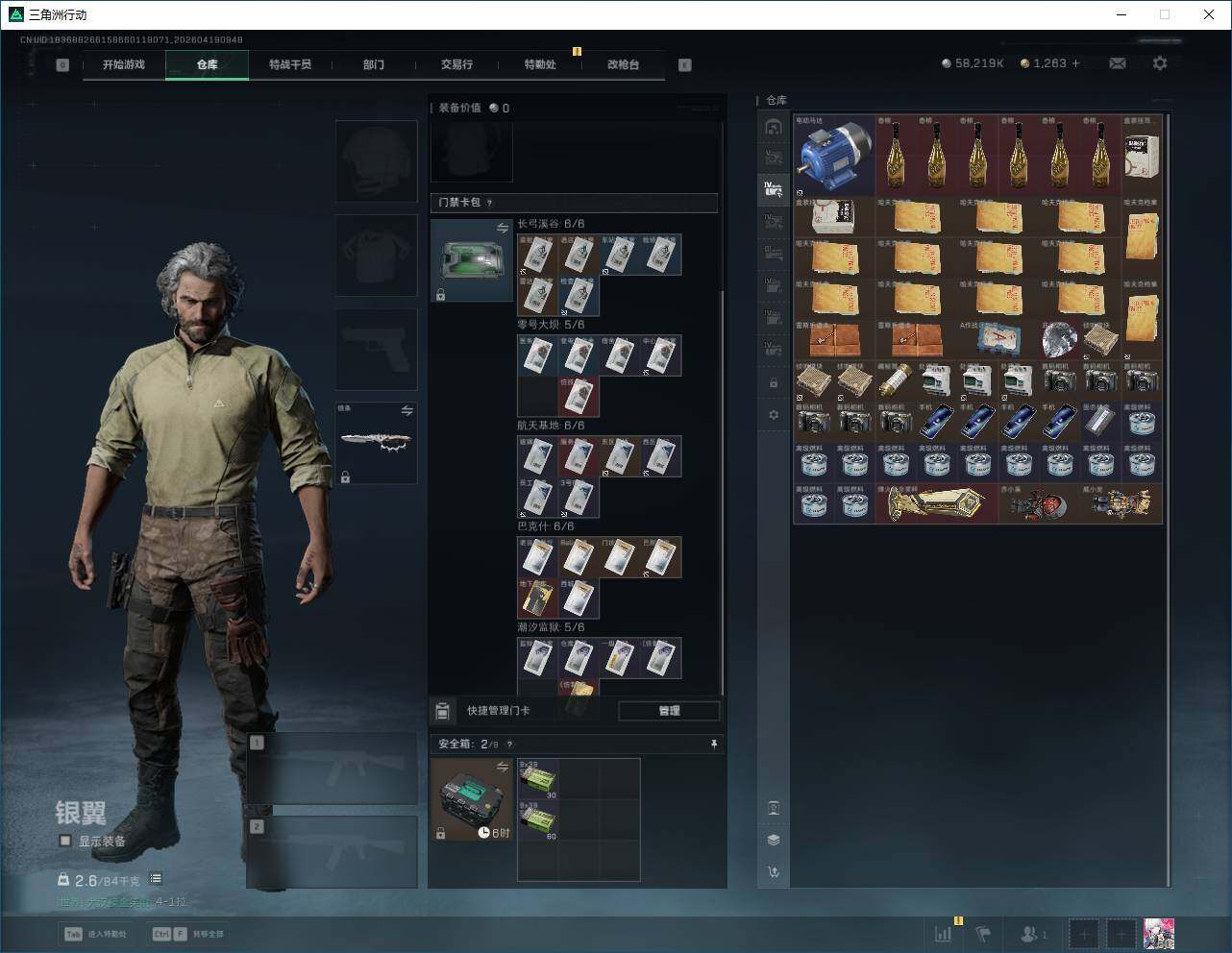Select the ammo stack of 30 in safe box
This screenshot has width=1232, height=953.
click(538, 780)
